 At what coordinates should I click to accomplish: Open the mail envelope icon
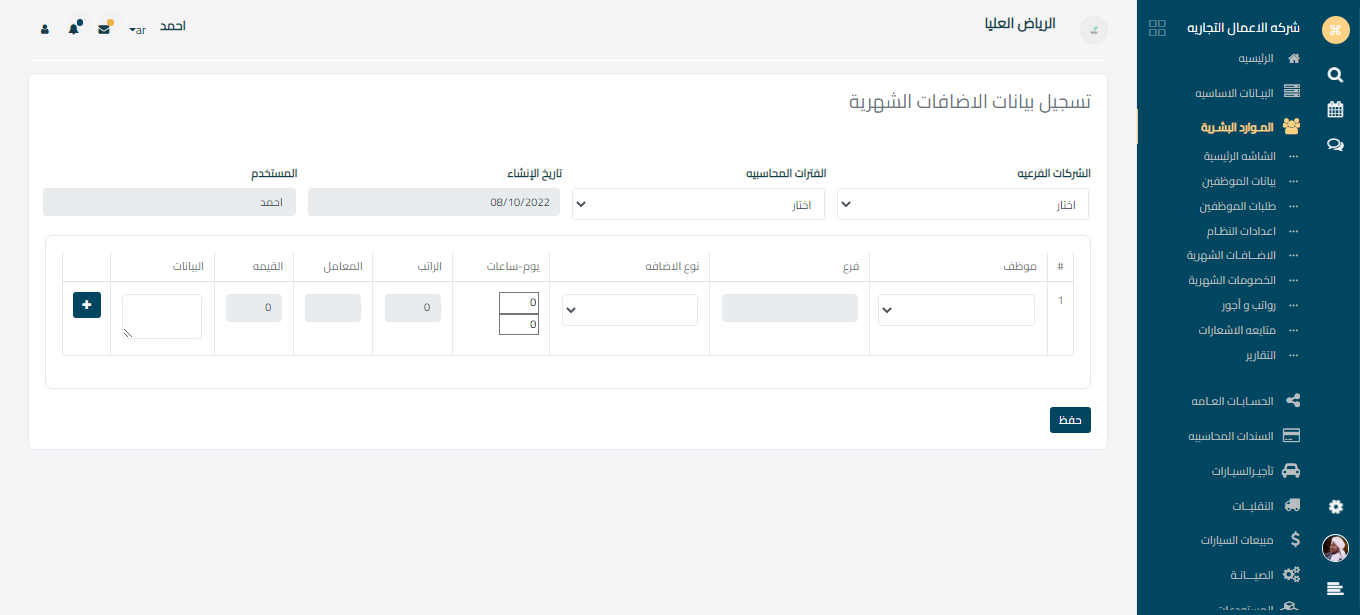coord(104,29)
